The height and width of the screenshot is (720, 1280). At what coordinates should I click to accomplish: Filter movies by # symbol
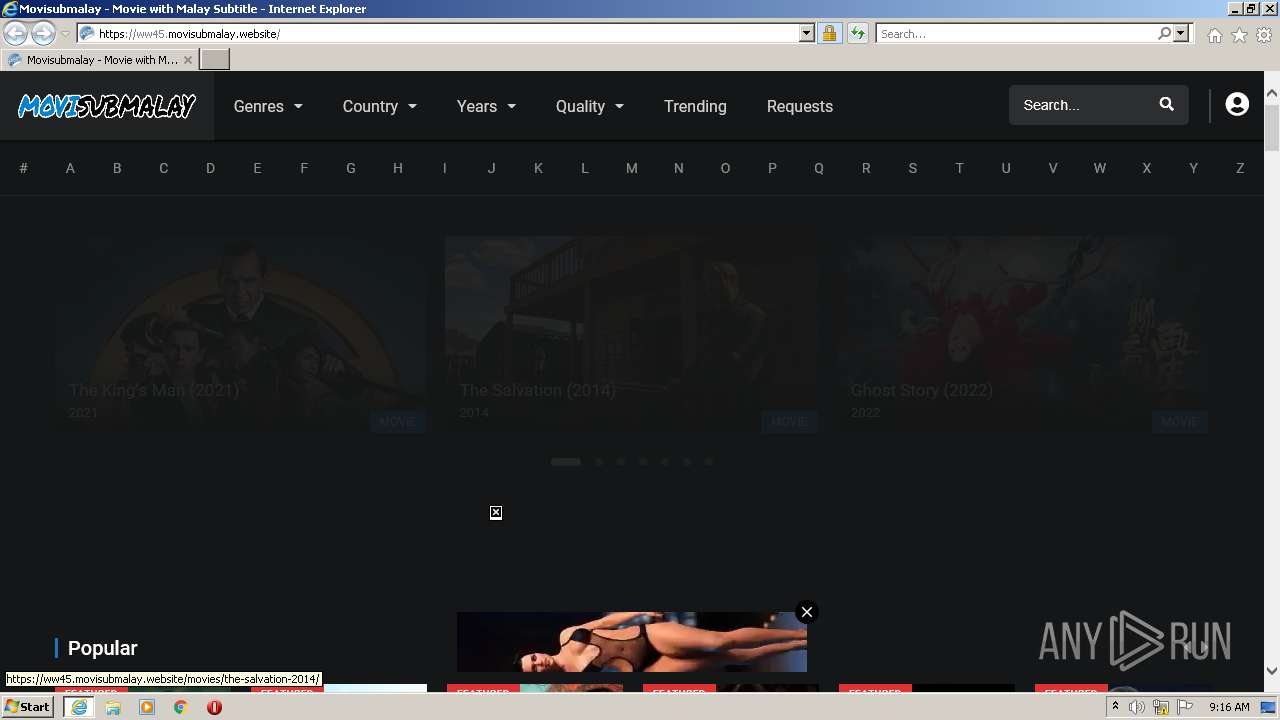[x=23, y=168]
